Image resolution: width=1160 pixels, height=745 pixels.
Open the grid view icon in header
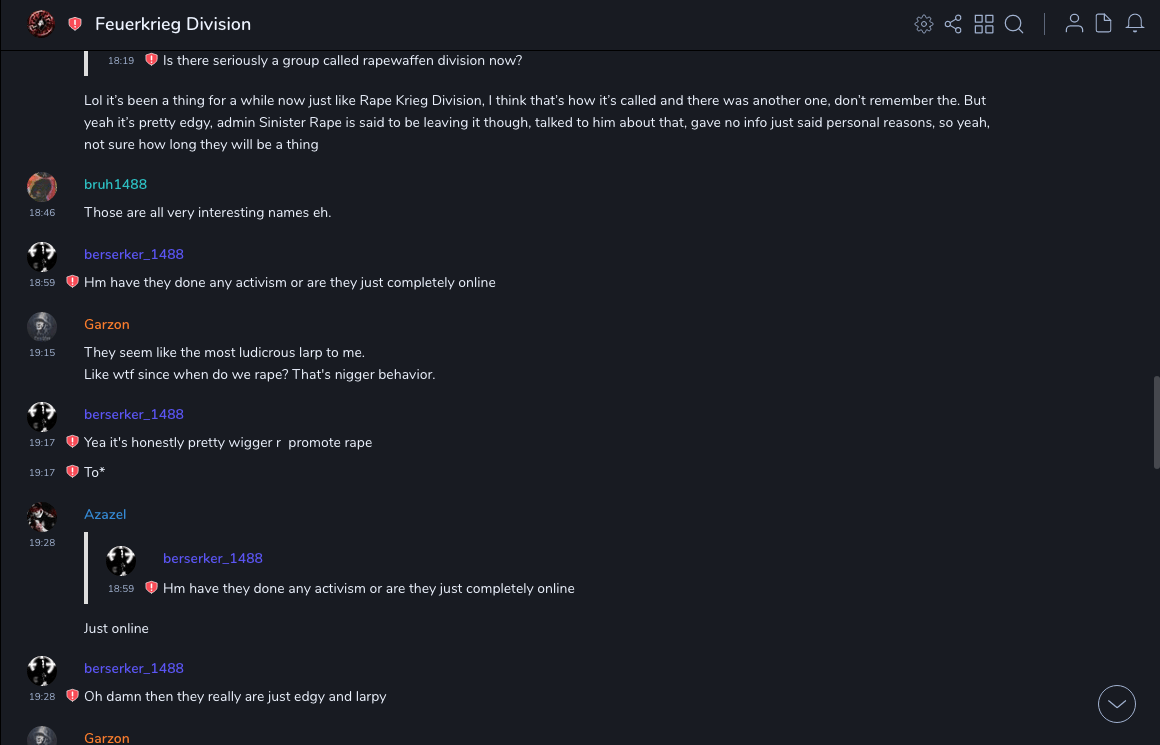(x=984, y=24)
